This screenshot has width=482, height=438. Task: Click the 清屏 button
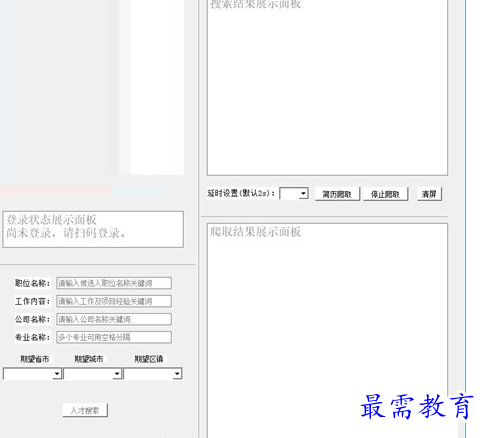(x=429, y=194)
